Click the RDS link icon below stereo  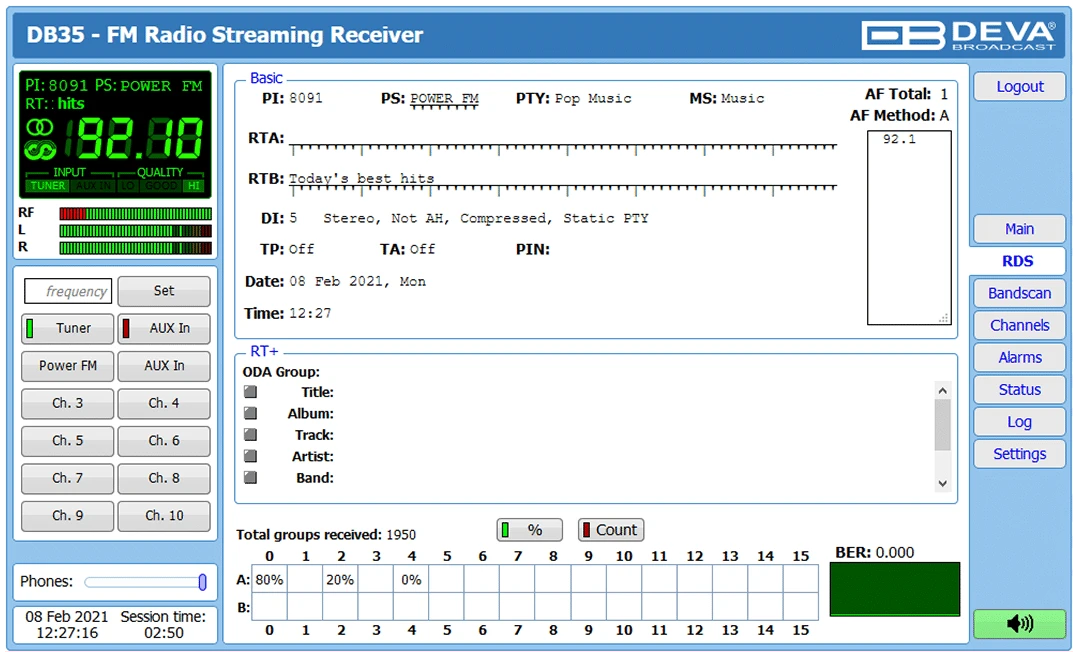[40, 150]
